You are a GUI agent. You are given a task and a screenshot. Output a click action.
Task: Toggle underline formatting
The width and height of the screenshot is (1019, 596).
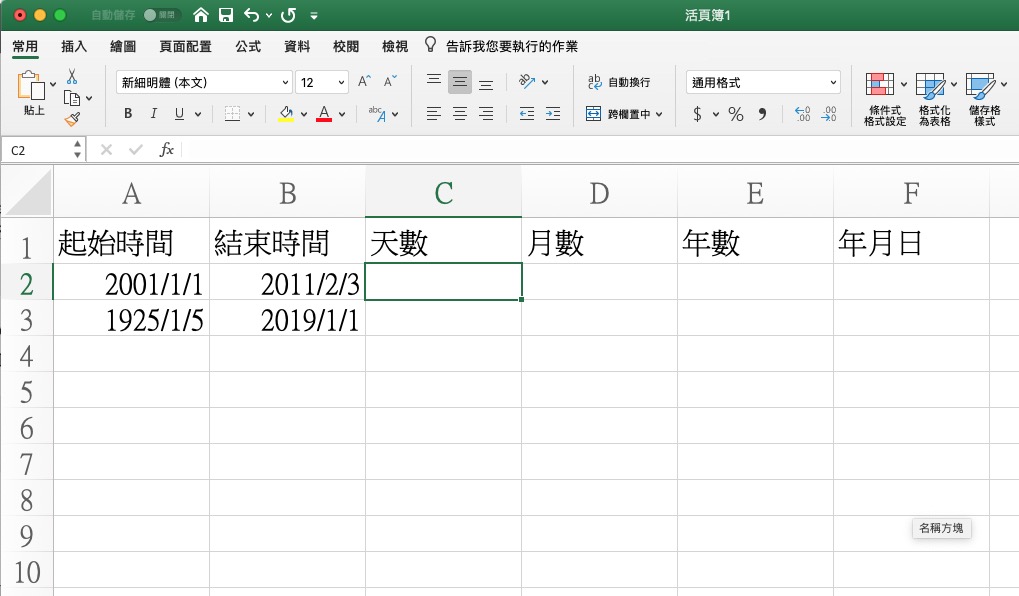[179, 114]
